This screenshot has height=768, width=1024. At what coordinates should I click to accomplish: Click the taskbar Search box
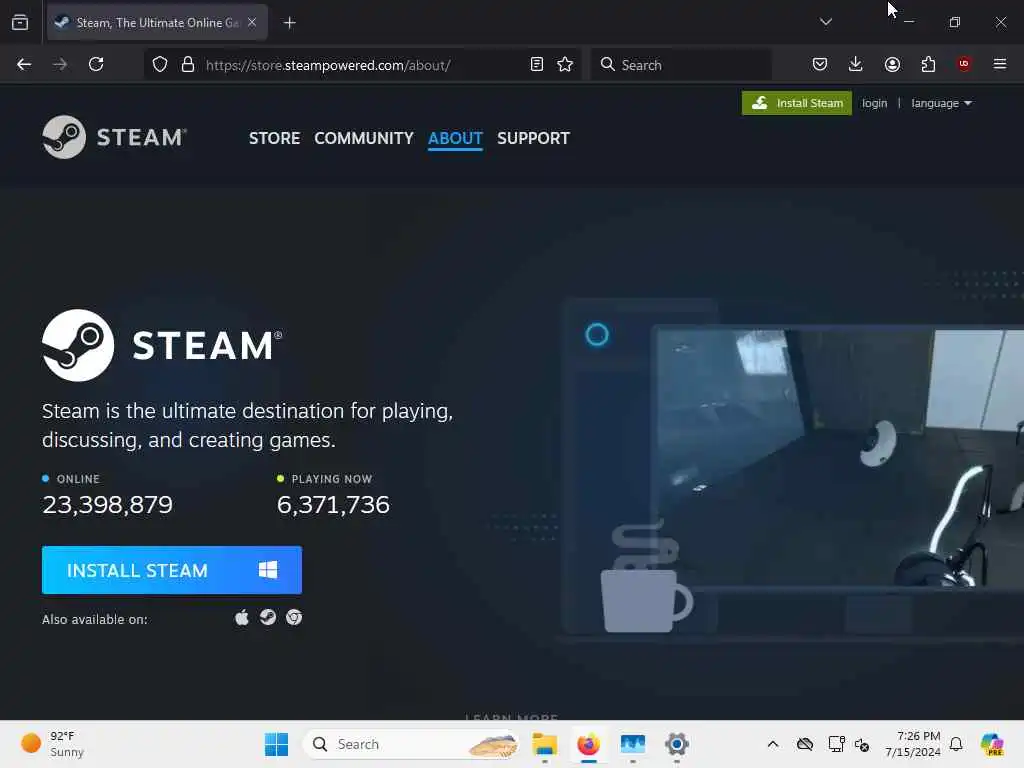[x=411, y=744]
